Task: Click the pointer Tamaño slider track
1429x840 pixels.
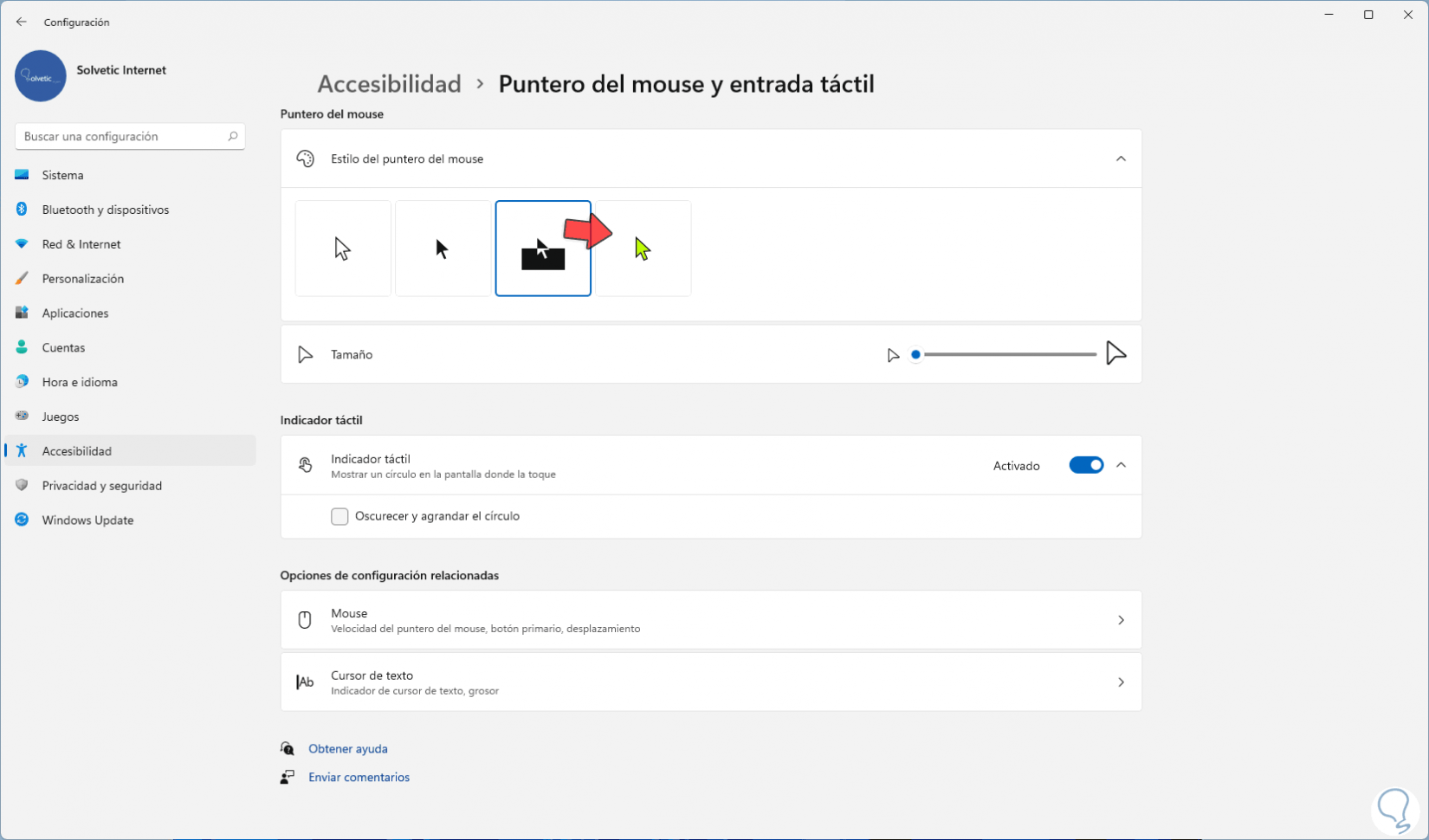Action: pos(1009,354)
